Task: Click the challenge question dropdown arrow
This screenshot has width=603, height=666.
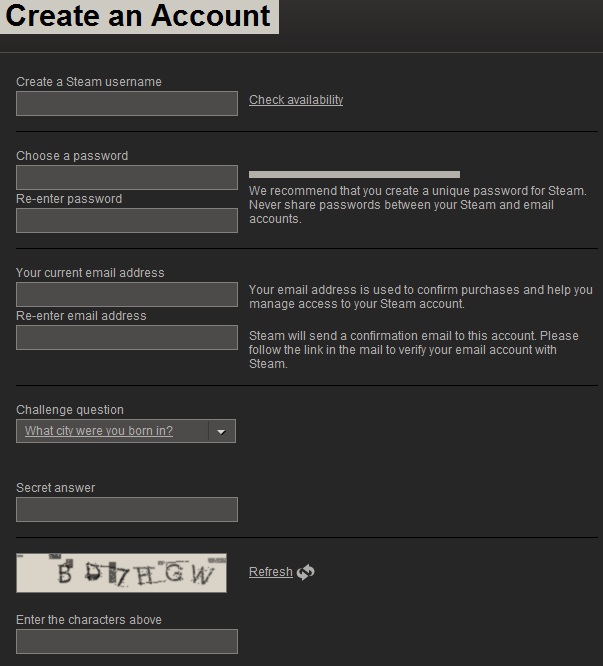Action: (221, 432)
